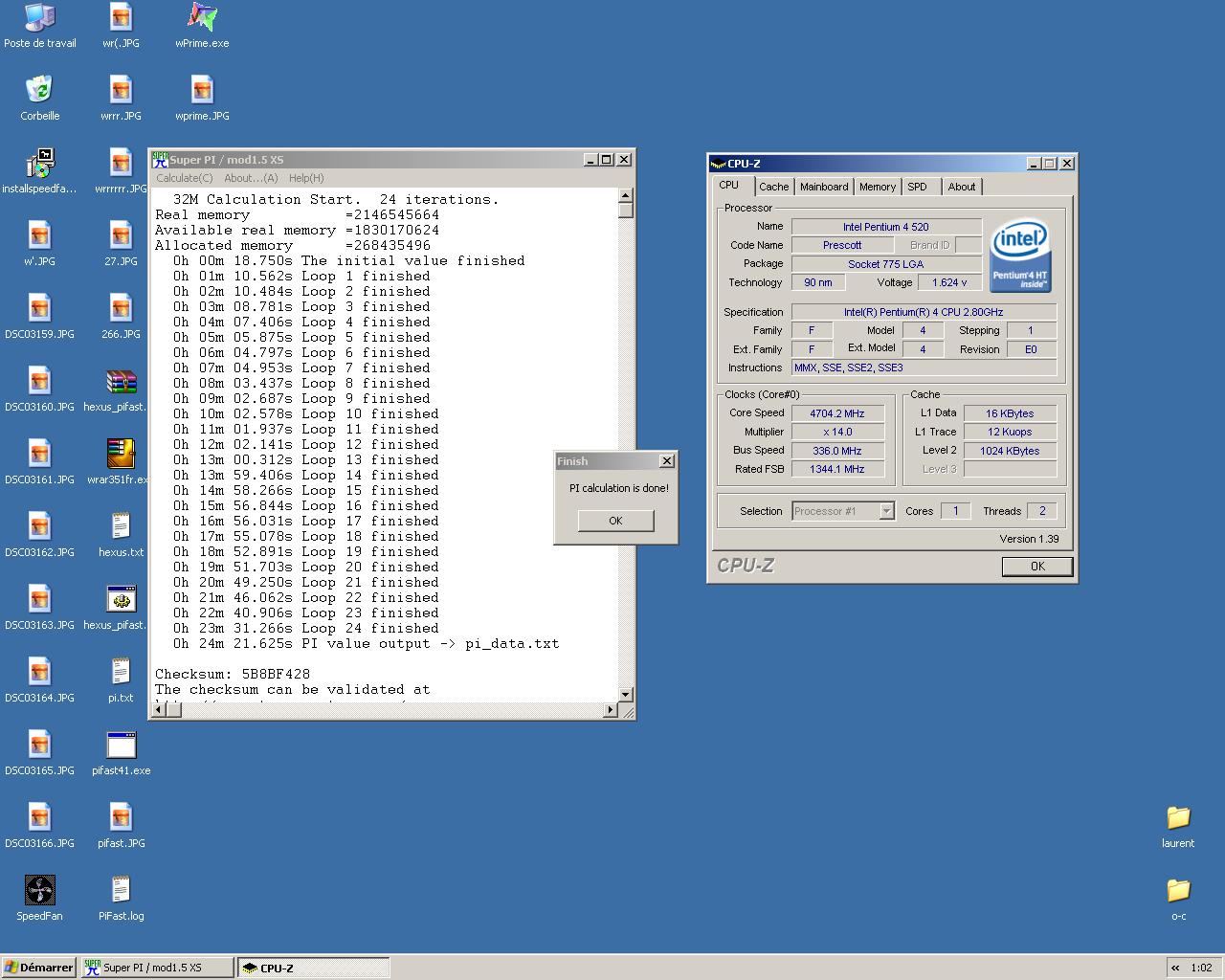Close the Finish dialog

click(667, 461)
